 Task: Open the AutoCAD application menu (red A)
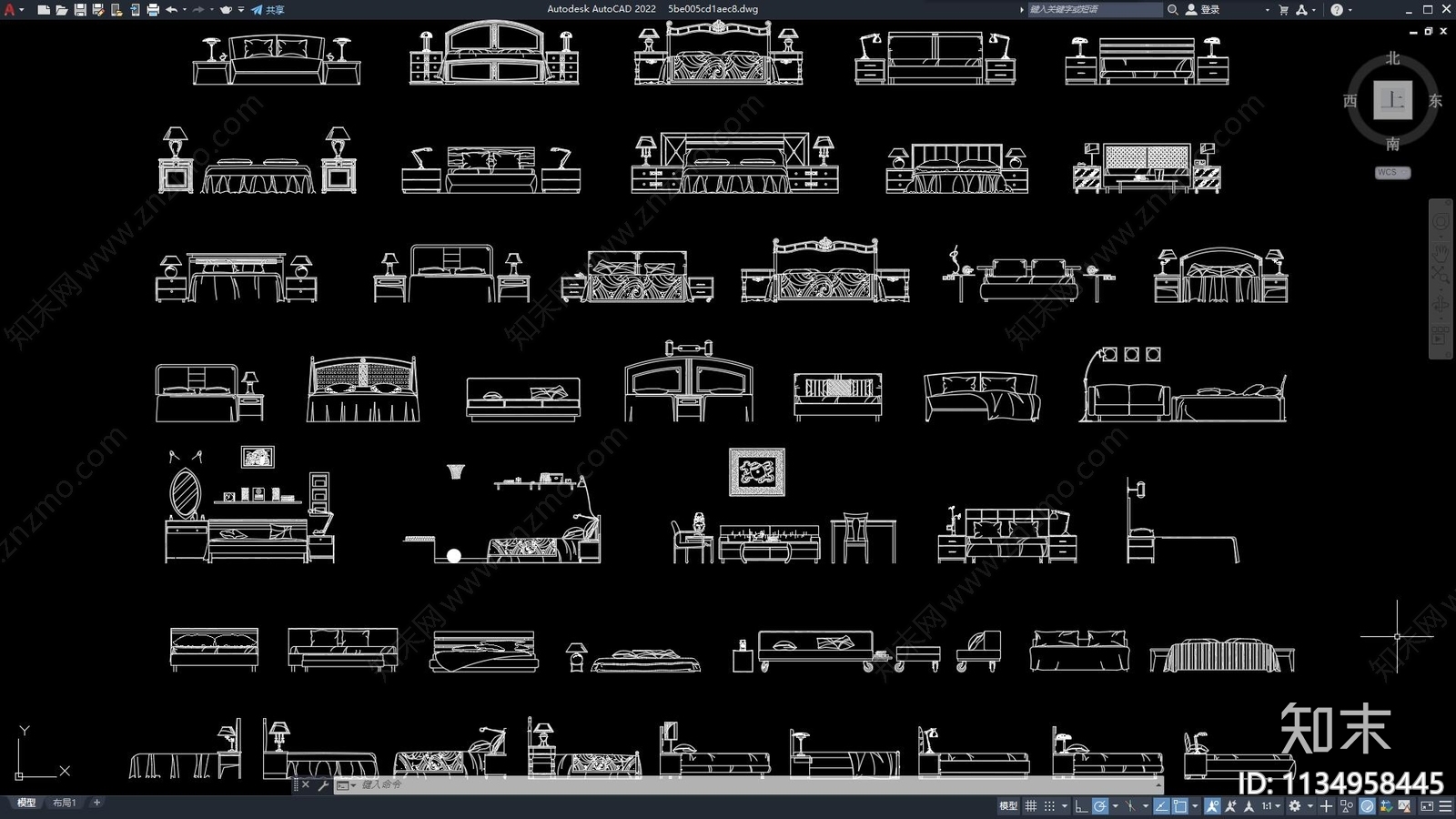click(9, 9)
